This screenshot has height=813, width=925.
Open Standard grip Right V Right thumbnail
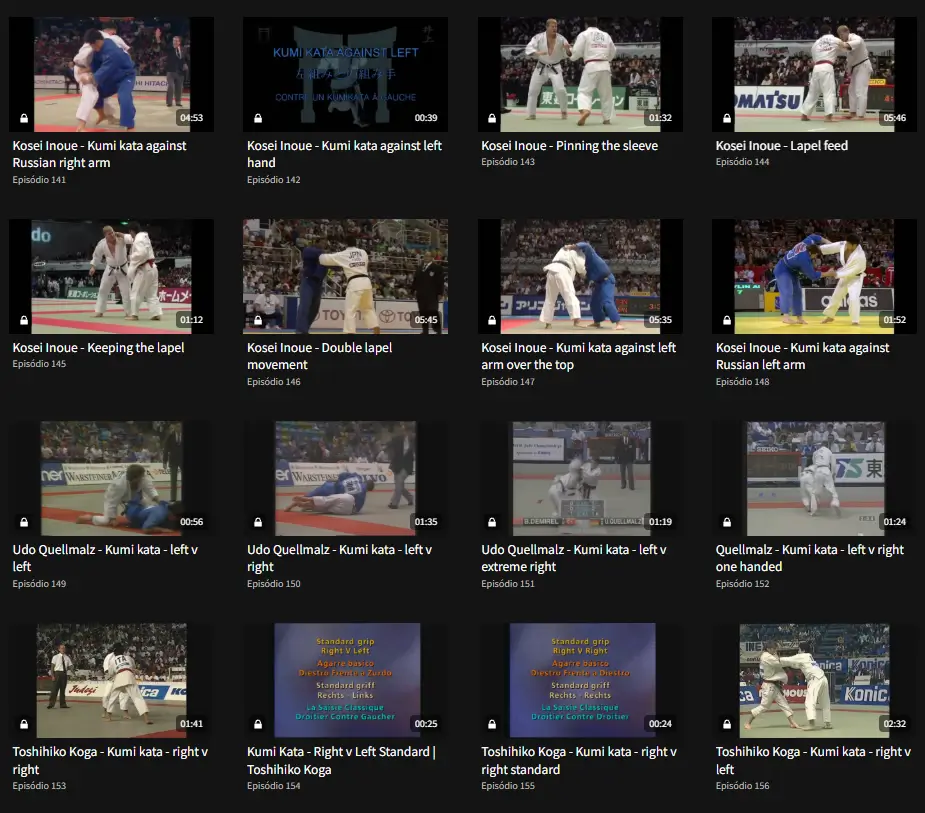[x=580, y=680]
